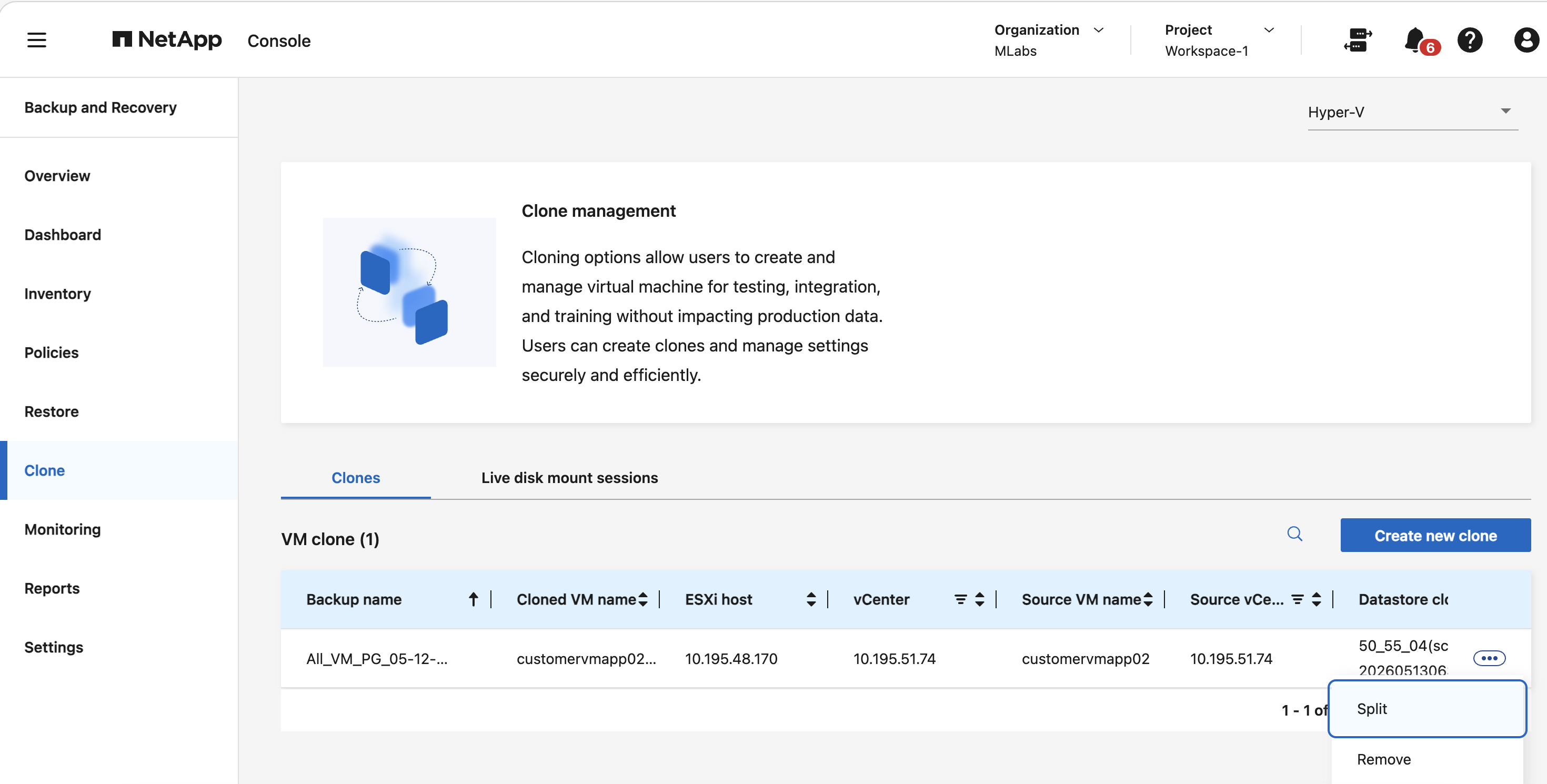
Task: Open the help question mark icon
Action: [1470, 40]
